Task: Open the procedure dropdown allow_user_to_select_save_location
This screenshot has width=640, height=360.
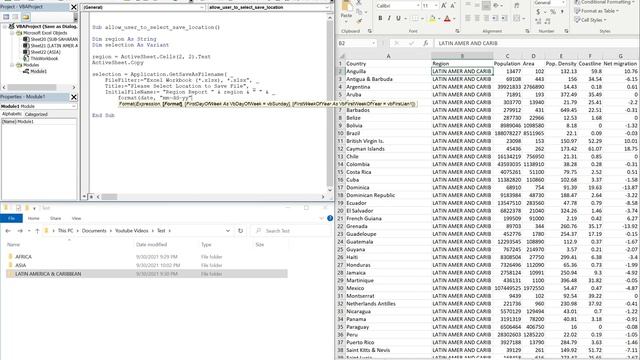Action: 327,7
